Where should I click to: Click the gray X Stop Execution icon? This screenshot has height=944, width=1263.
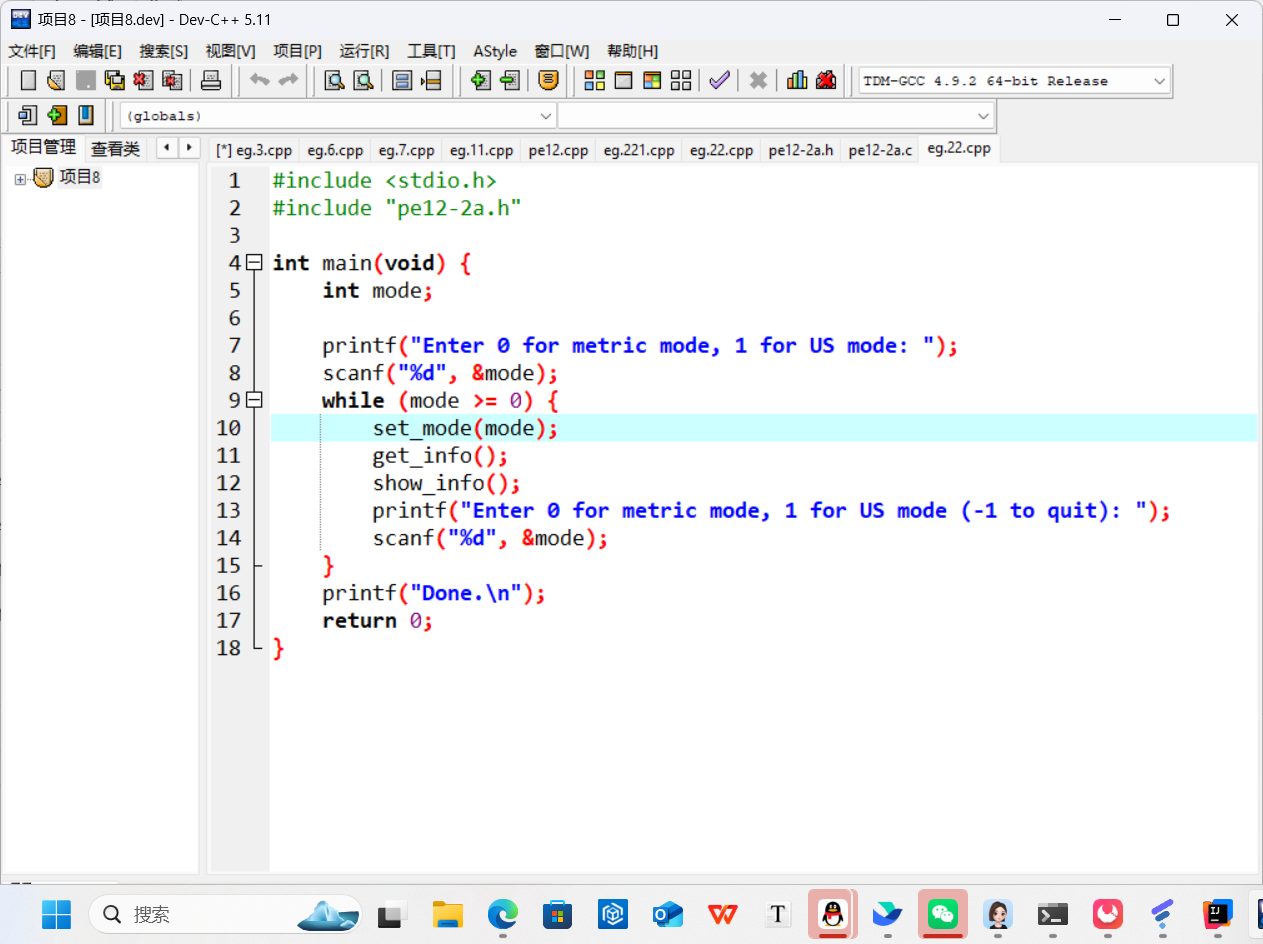(x=759, y=81)
